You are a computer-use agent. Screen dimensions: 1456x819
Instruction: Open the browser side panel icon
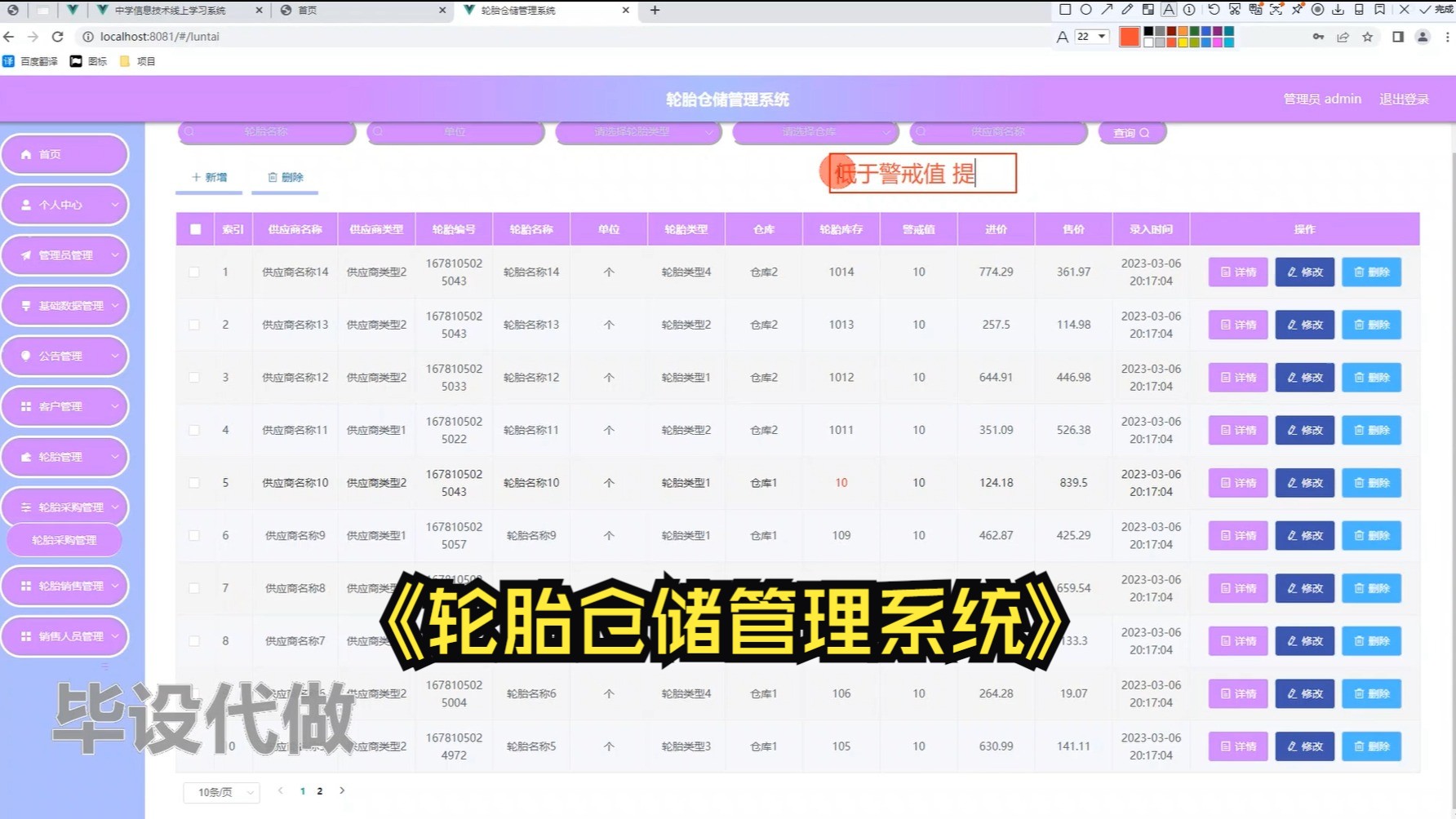click(1398, 37)
